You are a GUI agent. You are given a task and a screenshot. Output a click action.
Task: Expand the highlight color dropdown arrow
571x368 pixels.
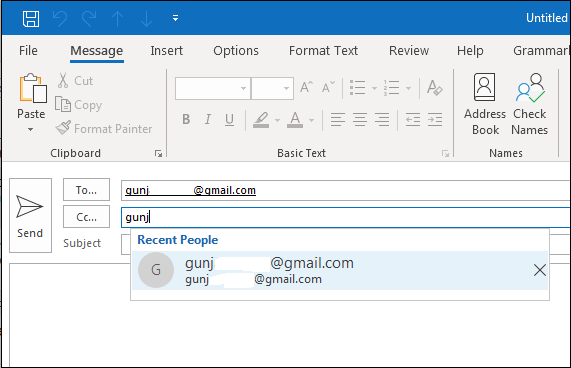coord(277,120)
